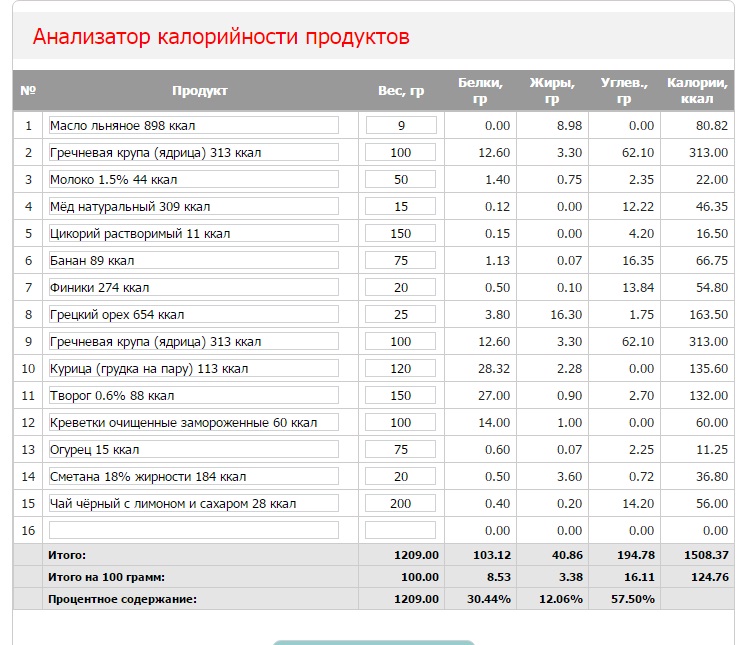
Task: Click the Анализатор калорийности продуктов heading
Action: tap(221, 38)
